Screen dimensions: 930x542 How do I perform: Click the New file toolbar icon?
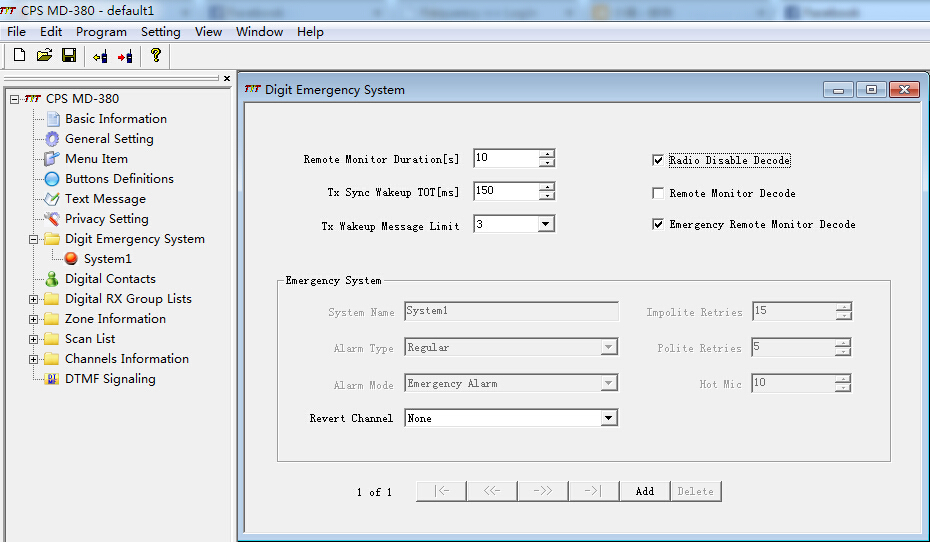point(20,55)
